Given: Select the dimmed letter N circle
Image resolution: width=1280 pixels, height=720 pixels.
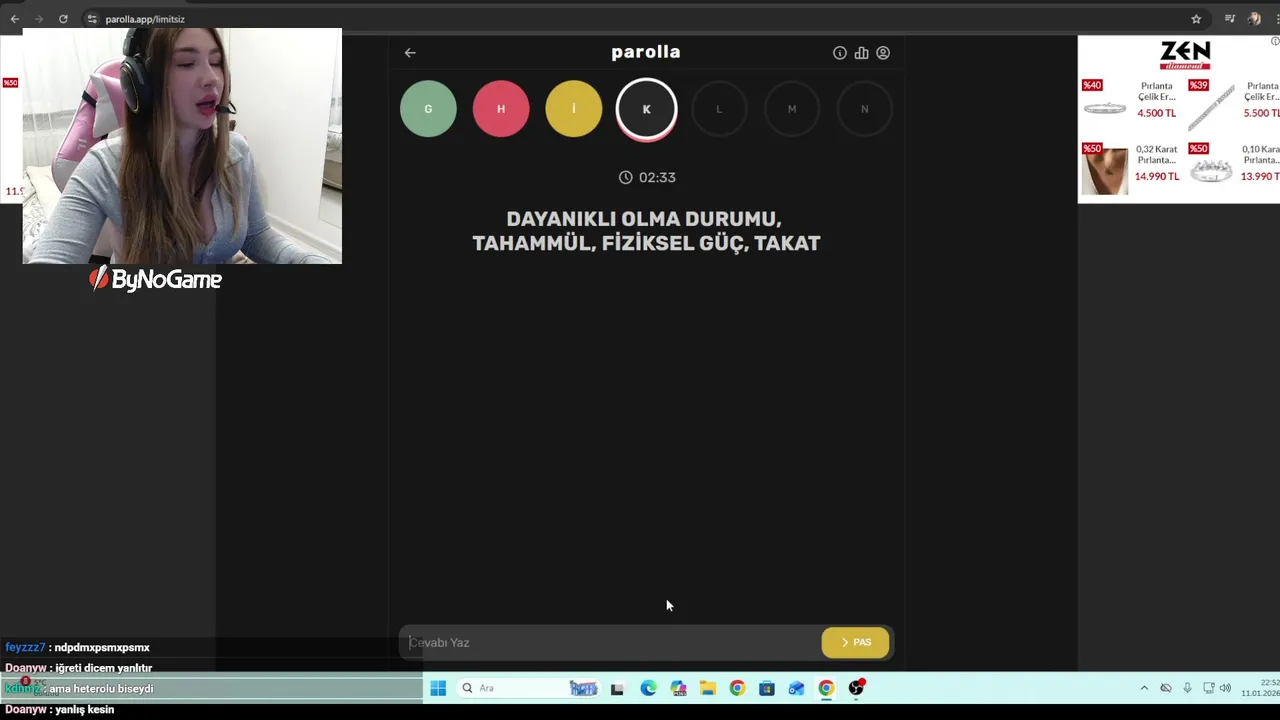Looking at the screenshot, I should pos(865,109).
